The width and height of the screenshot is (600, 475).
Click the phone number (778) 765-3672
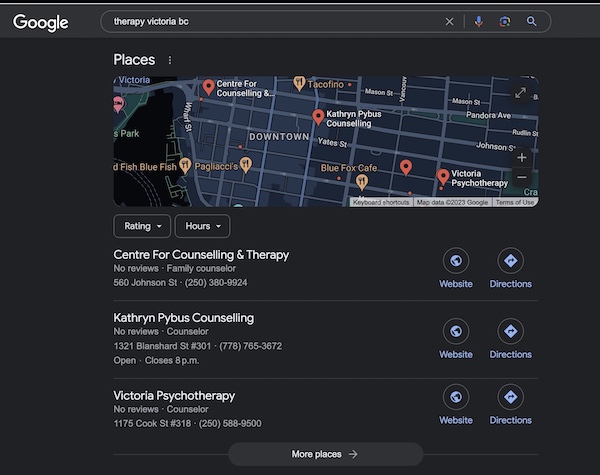pyautogui.click(x=251, y=346)
